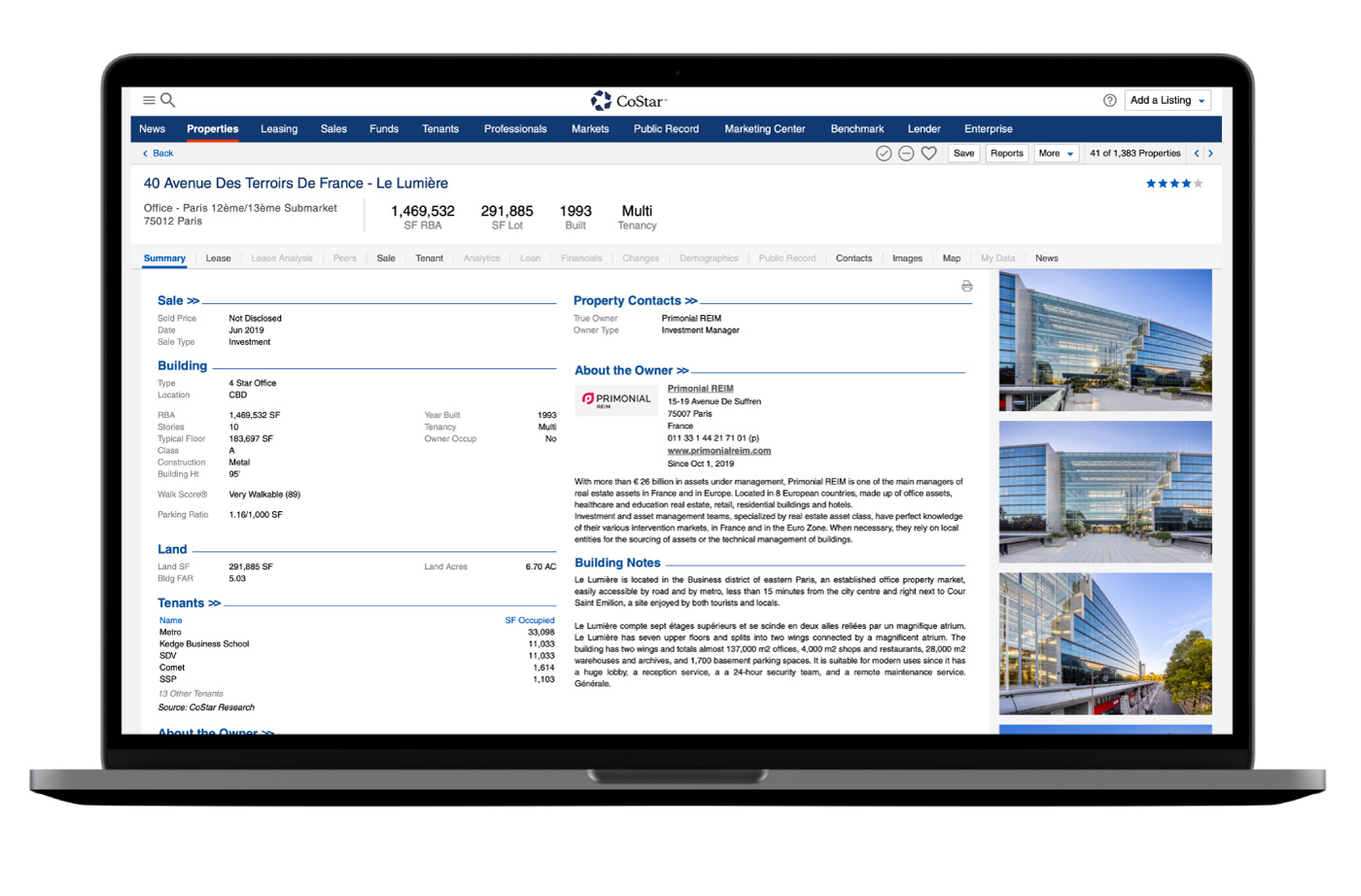Switch to the Lease tab
The width and height of the screenshot is (1361, 896).
point(218,258)
